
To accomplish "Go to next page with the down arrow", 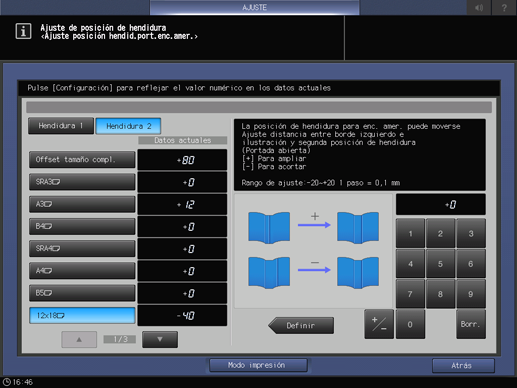I will (x=160, y=339).
